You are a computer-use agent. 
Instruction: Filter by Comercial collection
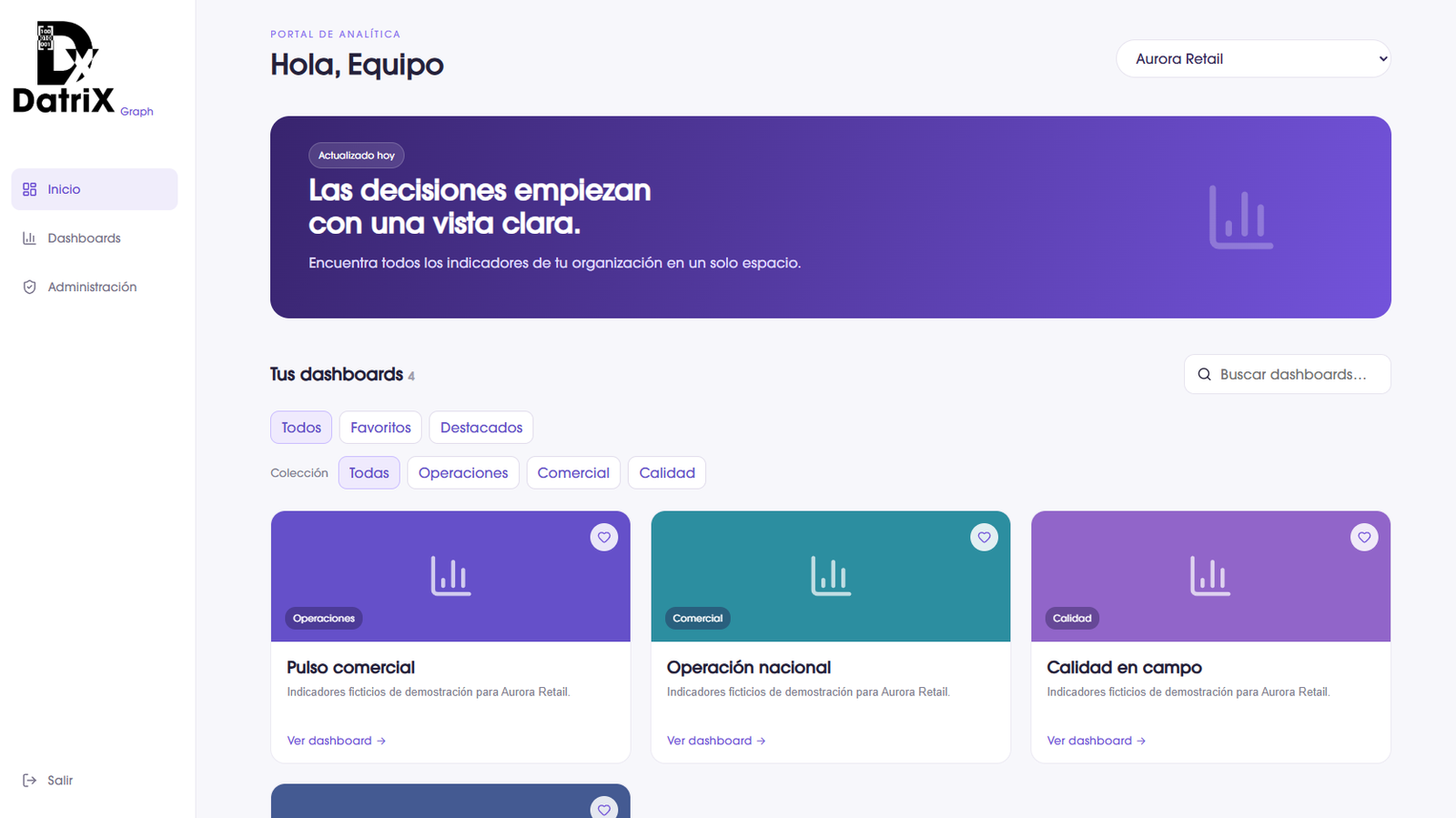click(x=573, y=472)
